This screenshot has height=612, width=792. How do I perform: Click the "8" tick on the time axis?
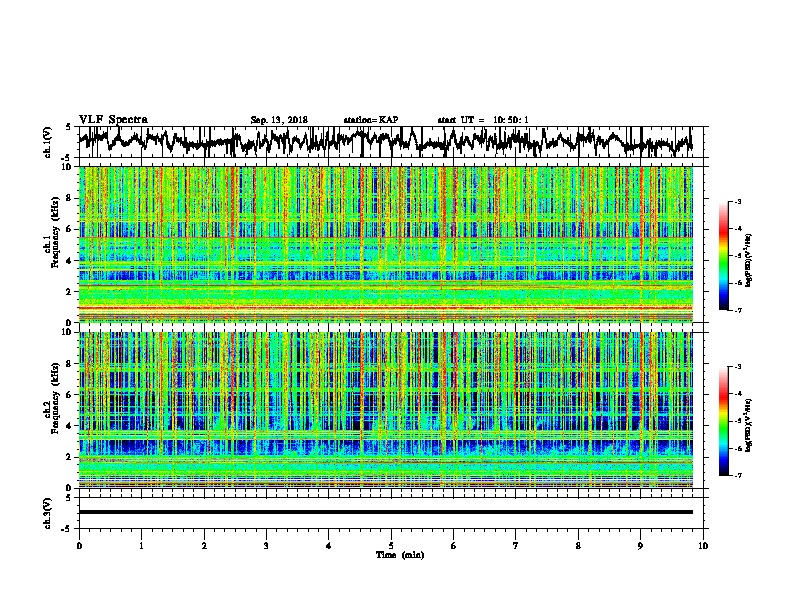pyautogui.click(x=578, y=546)
